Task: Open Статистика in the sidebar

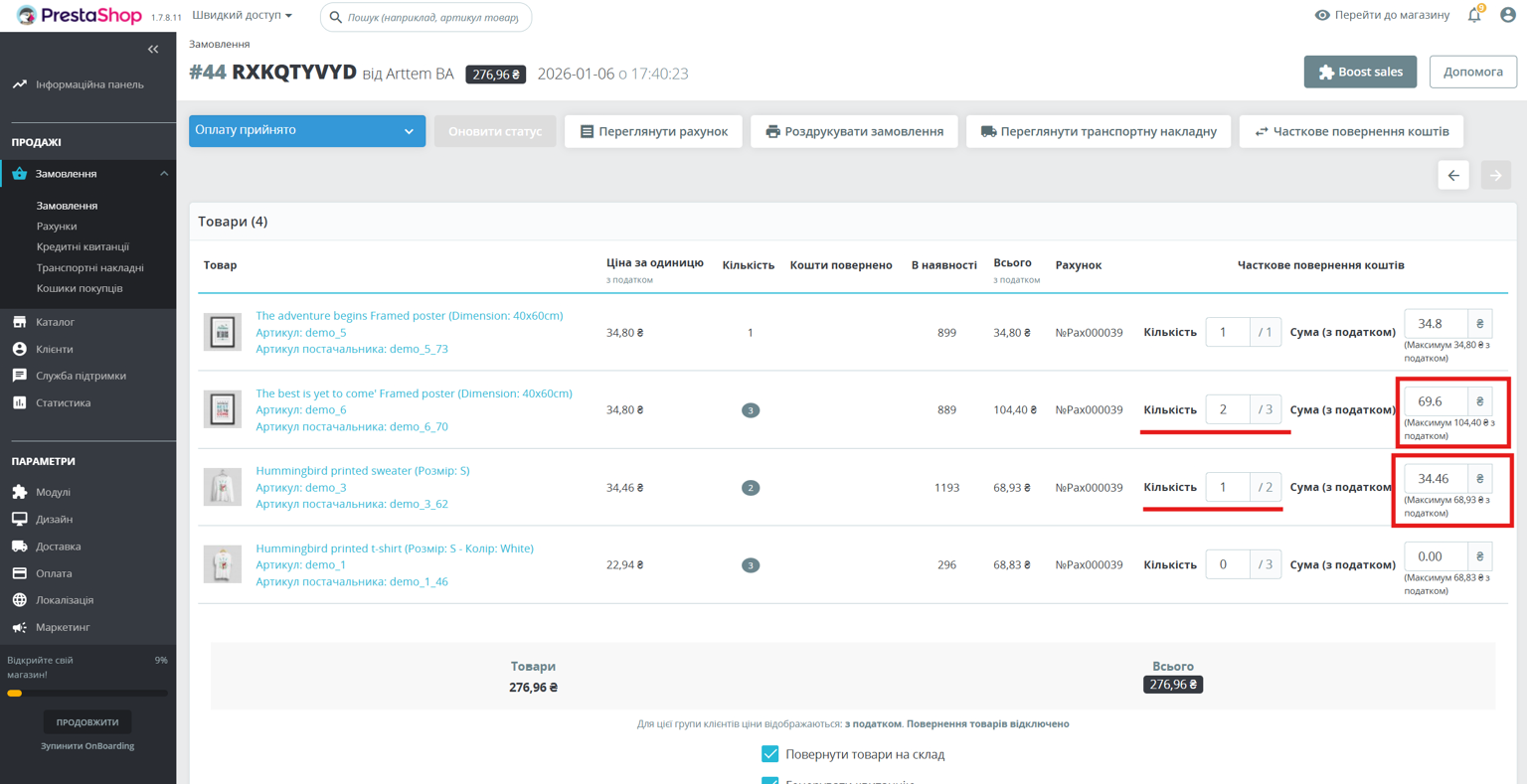Action: pyautogui.click(x=63, y=402)
